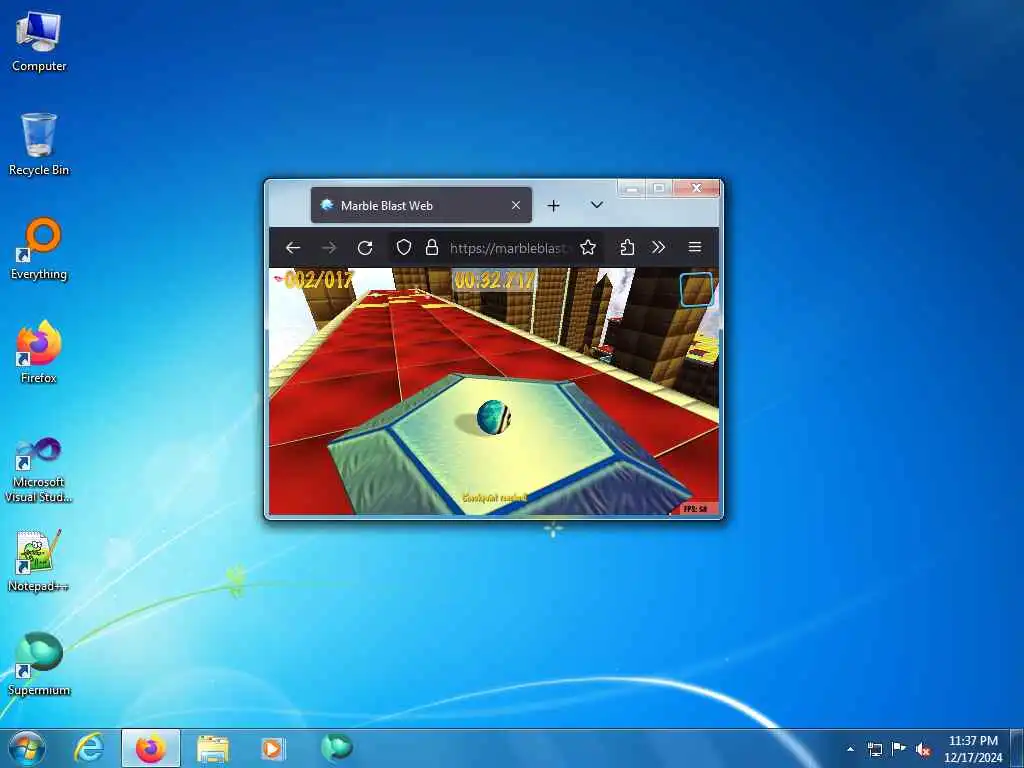Click the muted volume tray icon
1024x768 pixels.
[x=923, y=749]
